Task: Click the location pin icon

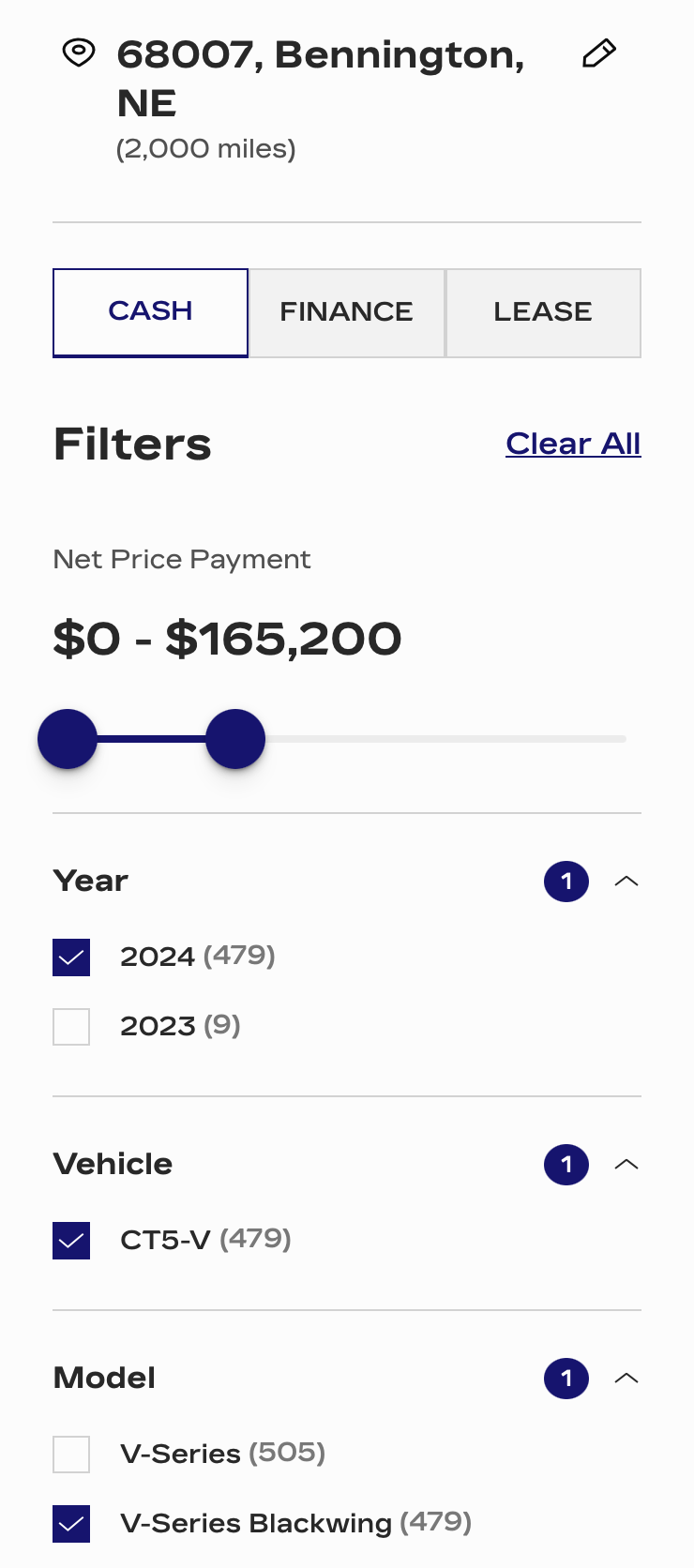Action: (79, 53)
